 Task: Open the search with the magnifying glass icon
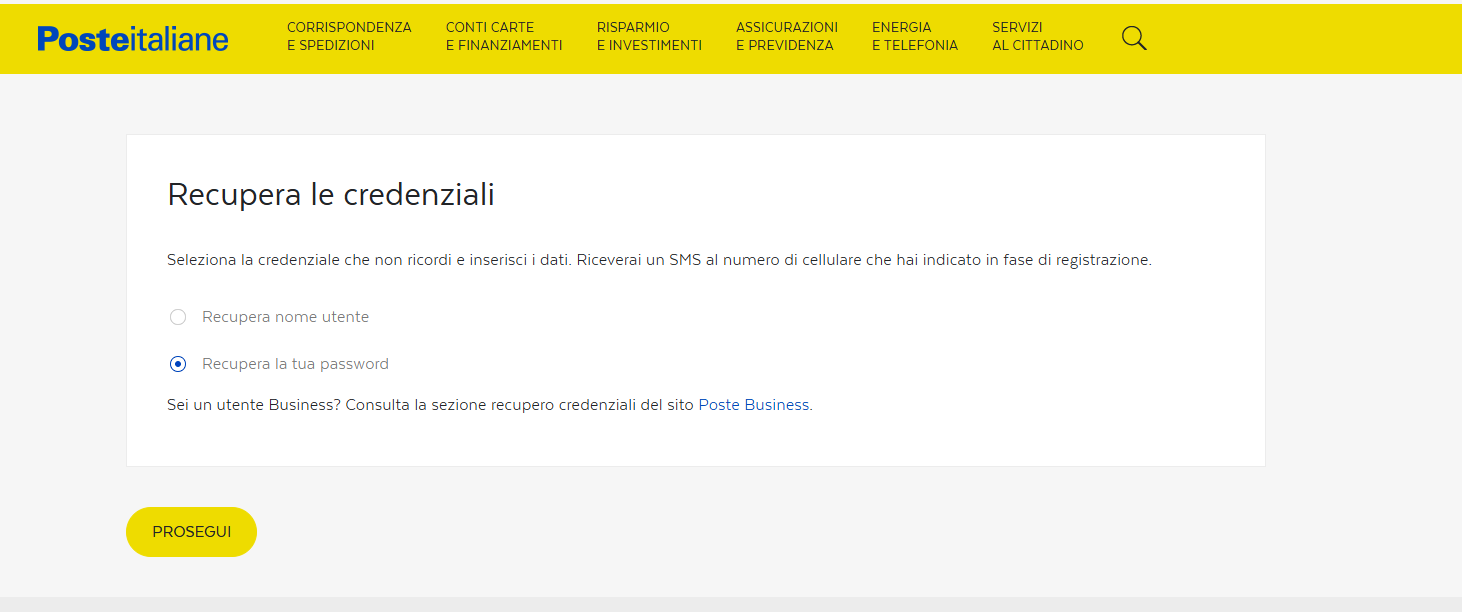[x=1134, y=38]
